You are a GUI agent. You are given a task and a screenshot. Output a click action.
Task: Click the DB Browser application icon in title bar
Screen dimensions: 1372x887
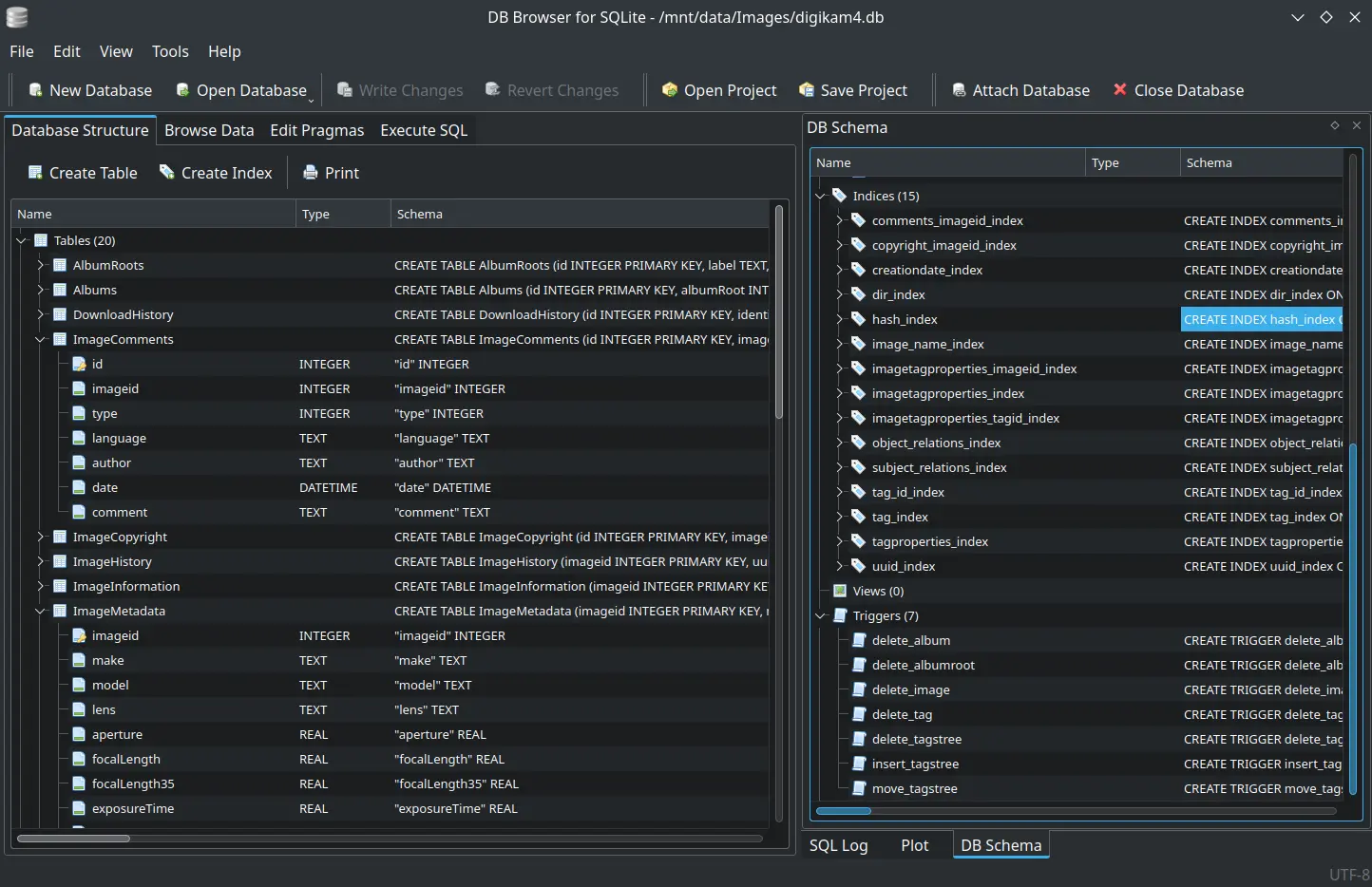17,17
